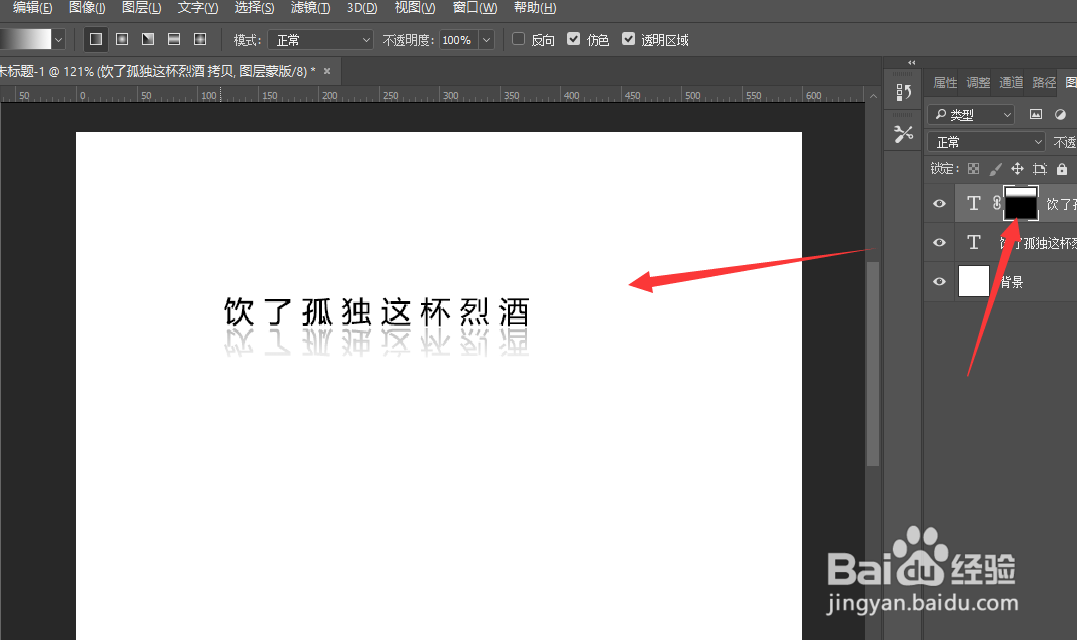This screenshot has height=640, width=1077.
Task: Open the 选择(S) menu
Action: 254,8
